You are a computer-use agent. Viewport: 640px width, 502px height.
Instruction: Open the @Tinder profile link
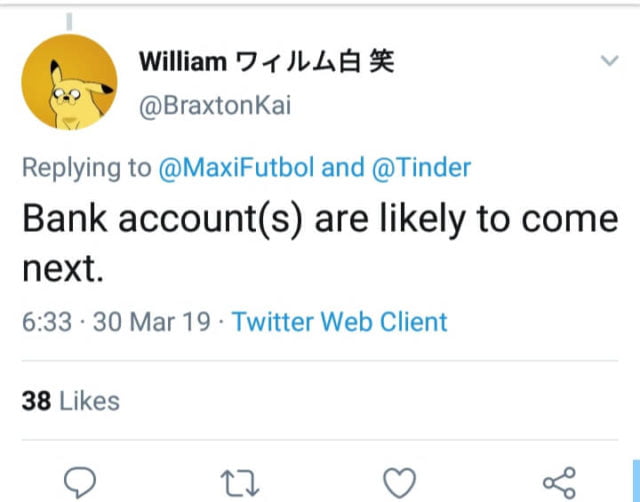(423, 167)
